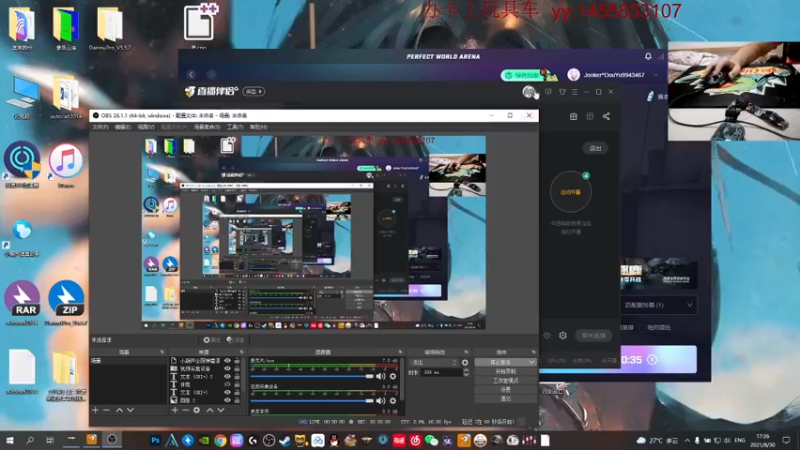Image resolution: width=800 pixels, height=450 pixels.
Task: Open the 文件(F) menu in OBS
Action: coord(100,127)
